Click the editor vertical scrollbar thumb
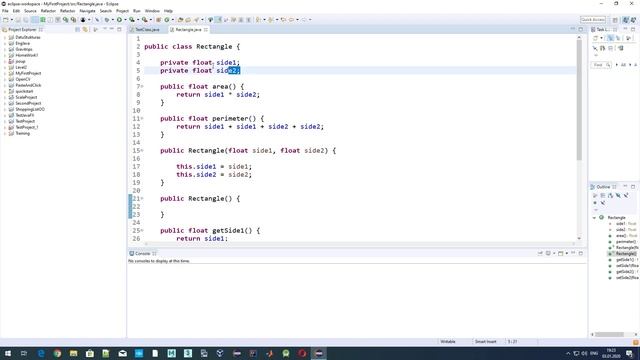 (579, 100)
